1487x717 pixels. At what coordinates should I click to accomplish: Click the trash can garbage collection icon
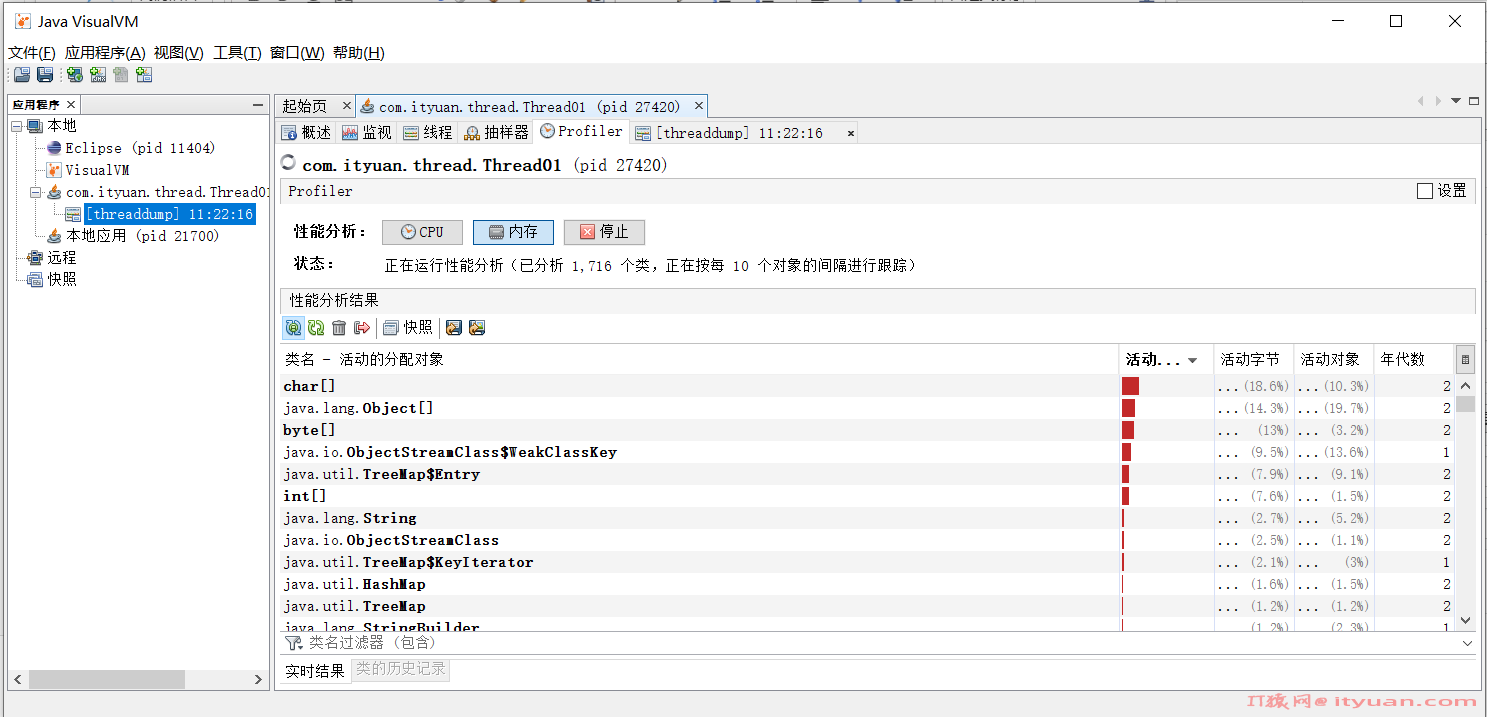pos(339,328)
